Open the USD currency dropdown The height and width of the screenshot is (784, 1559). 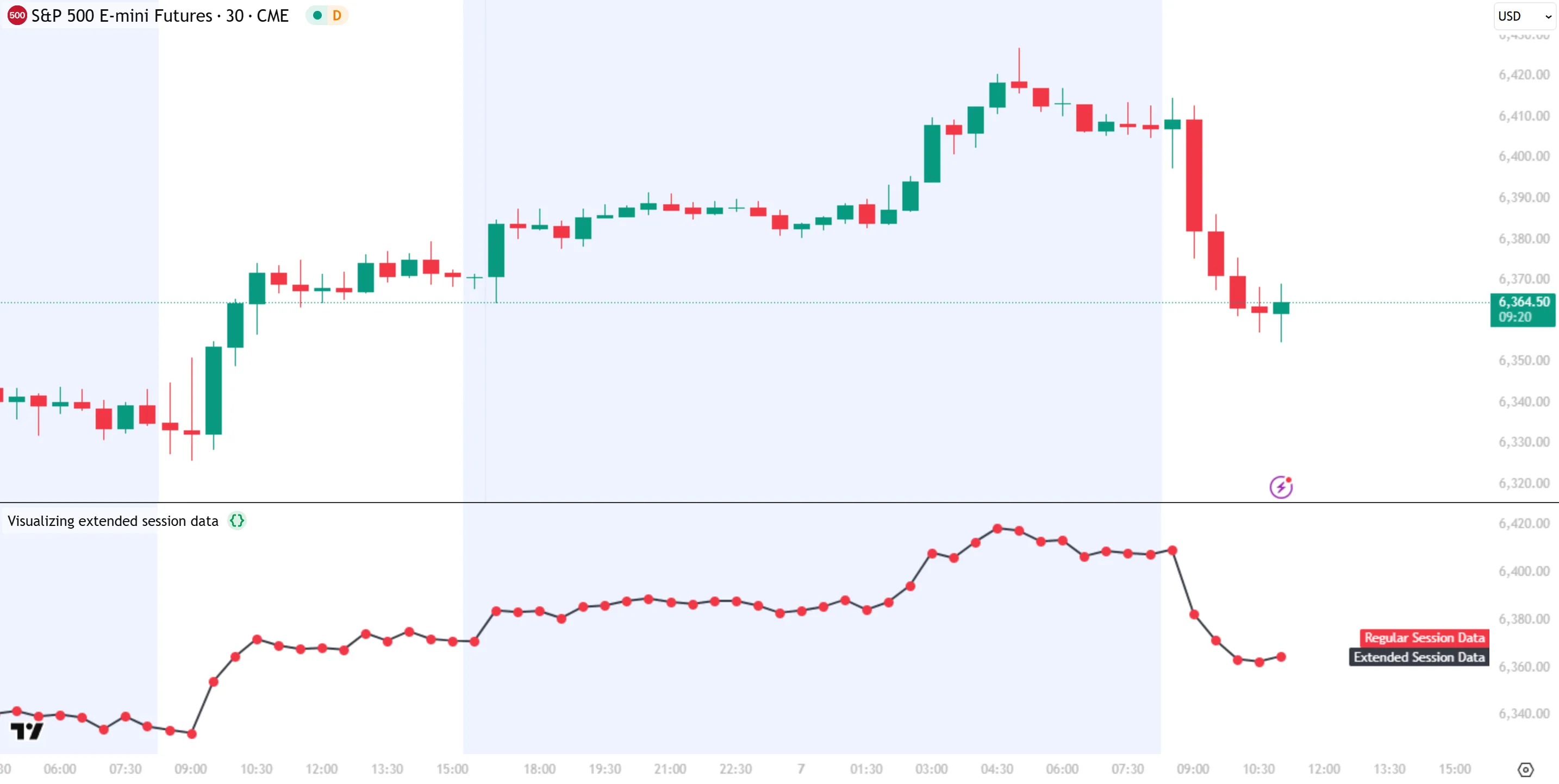point(1524,16)
